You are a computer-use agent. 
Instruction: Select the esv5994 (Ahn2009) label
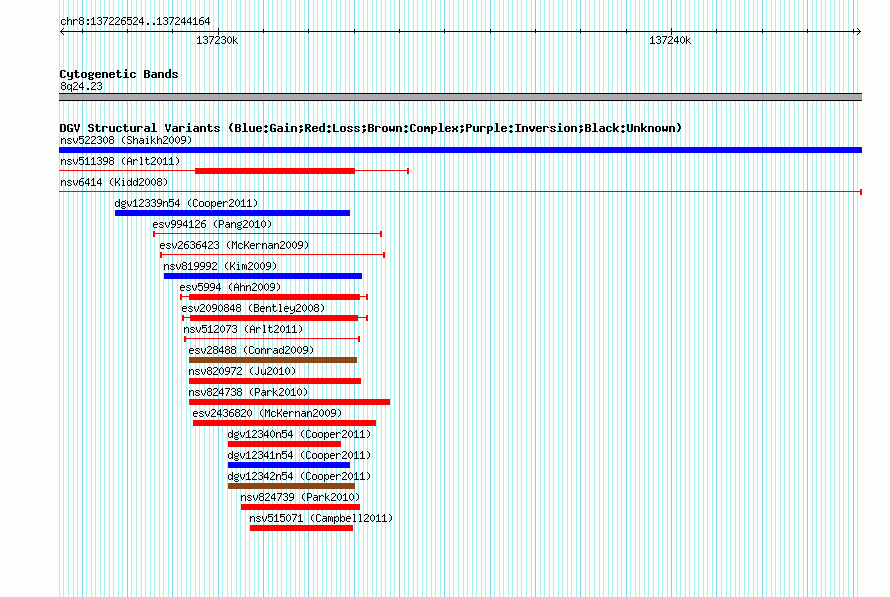click(x=230, y=287)
